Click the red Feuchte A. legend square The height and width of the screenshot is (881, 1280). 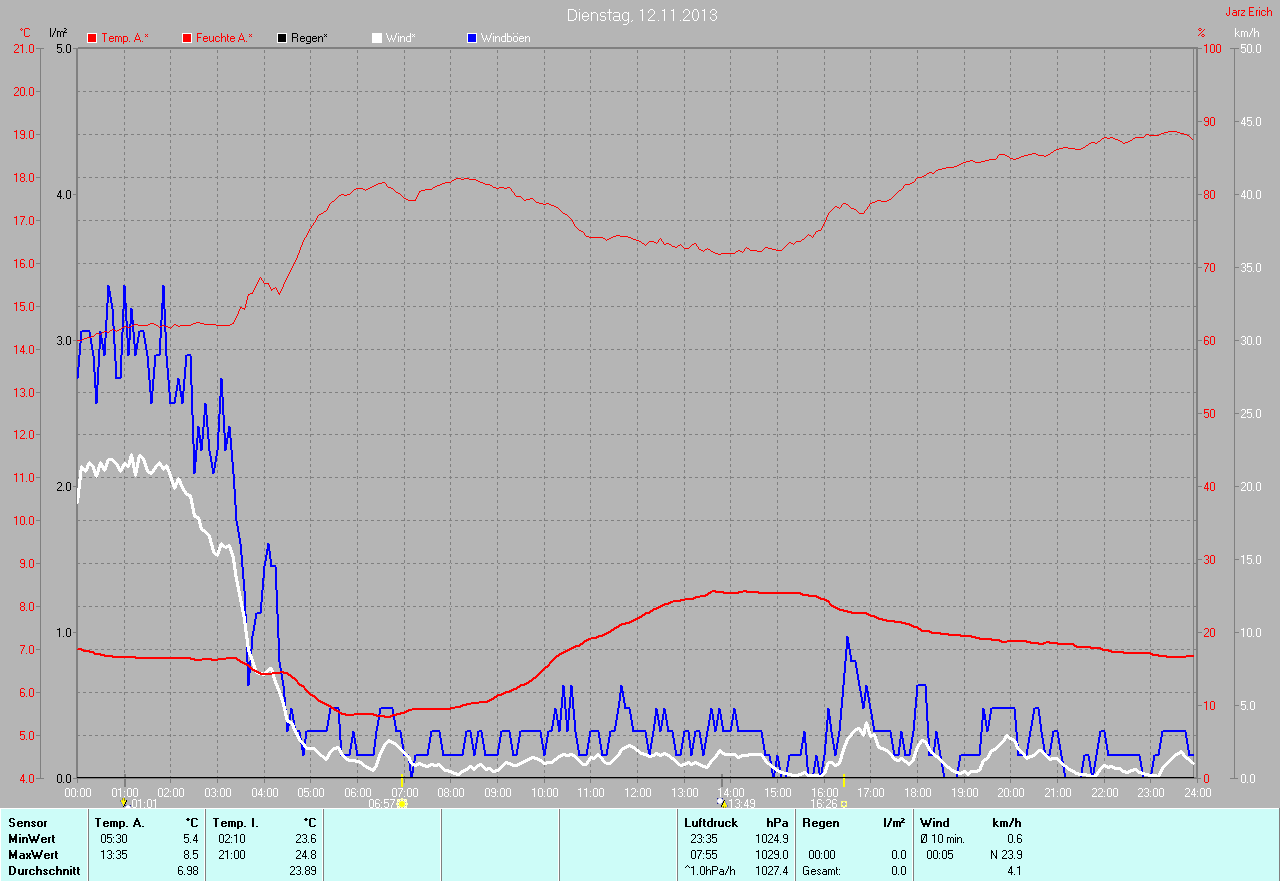coord(187,38)
